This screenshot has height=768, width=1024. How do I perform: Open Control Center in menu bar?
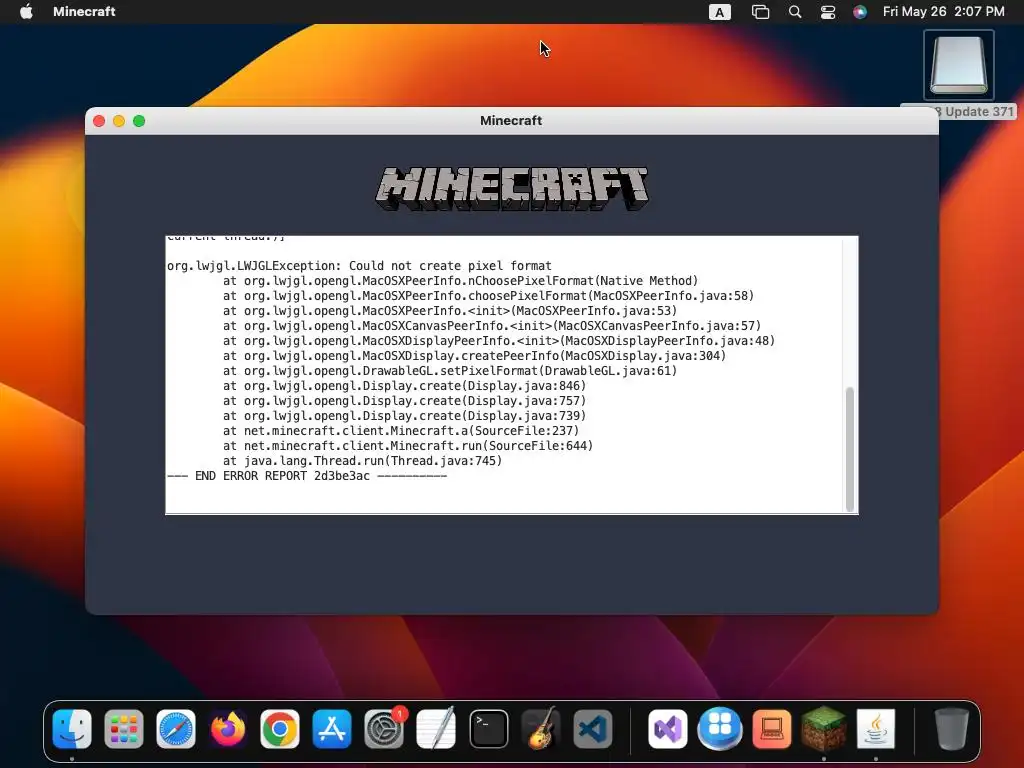coord(828,12)
